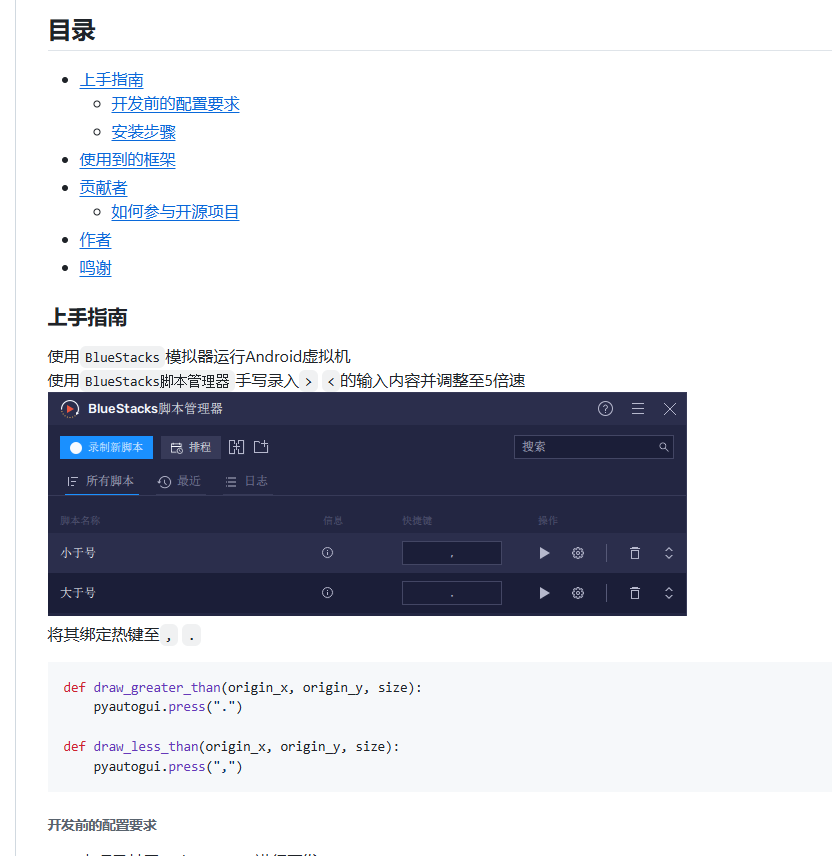Image resolution: width=832 pixels, height=856 pixels.
Task: Click the BlueStacks脚本管理器 window title
Action: point(156,409)
